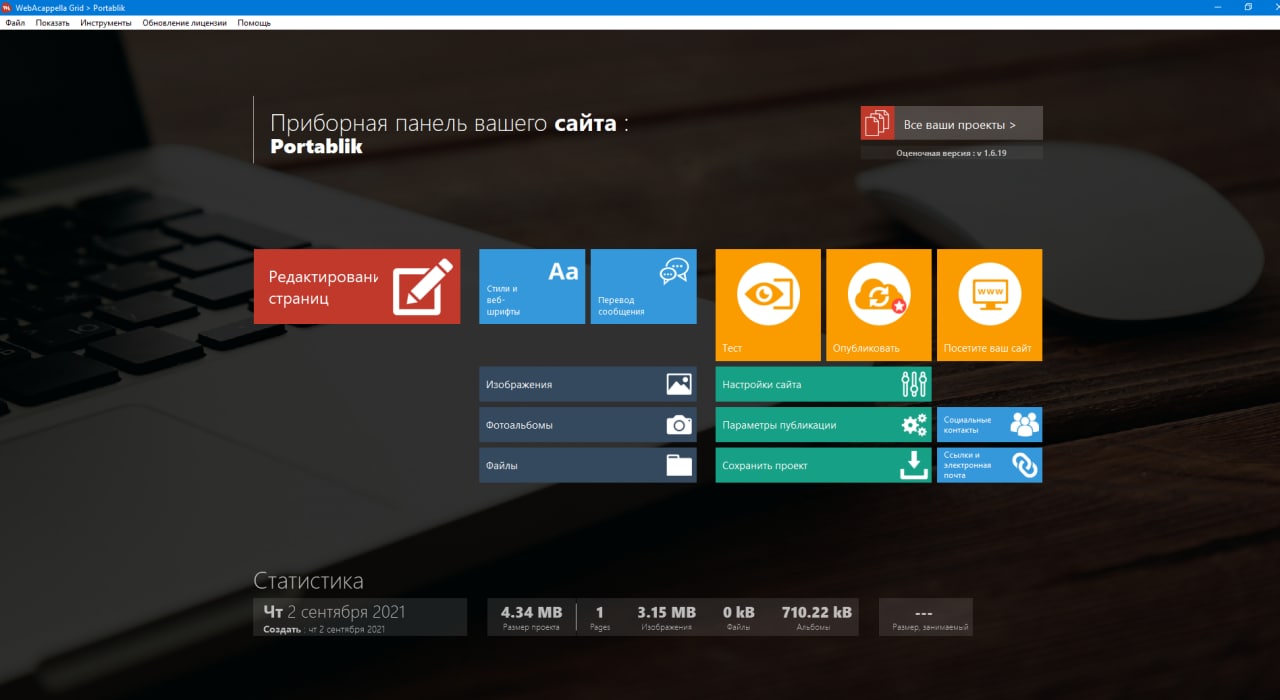The height and width of the screenshot is (700, 1280).
Task: Click the Portablik site name heading
Action: 316,146
